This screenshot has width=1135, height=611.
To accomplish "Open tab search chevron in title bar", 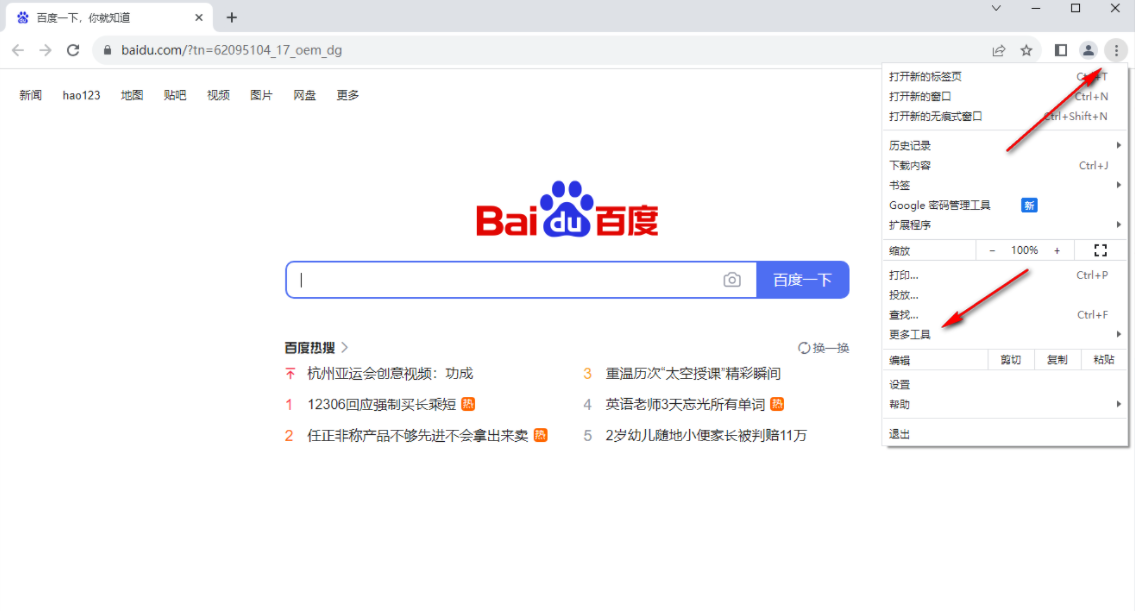I will pos(996,8).
